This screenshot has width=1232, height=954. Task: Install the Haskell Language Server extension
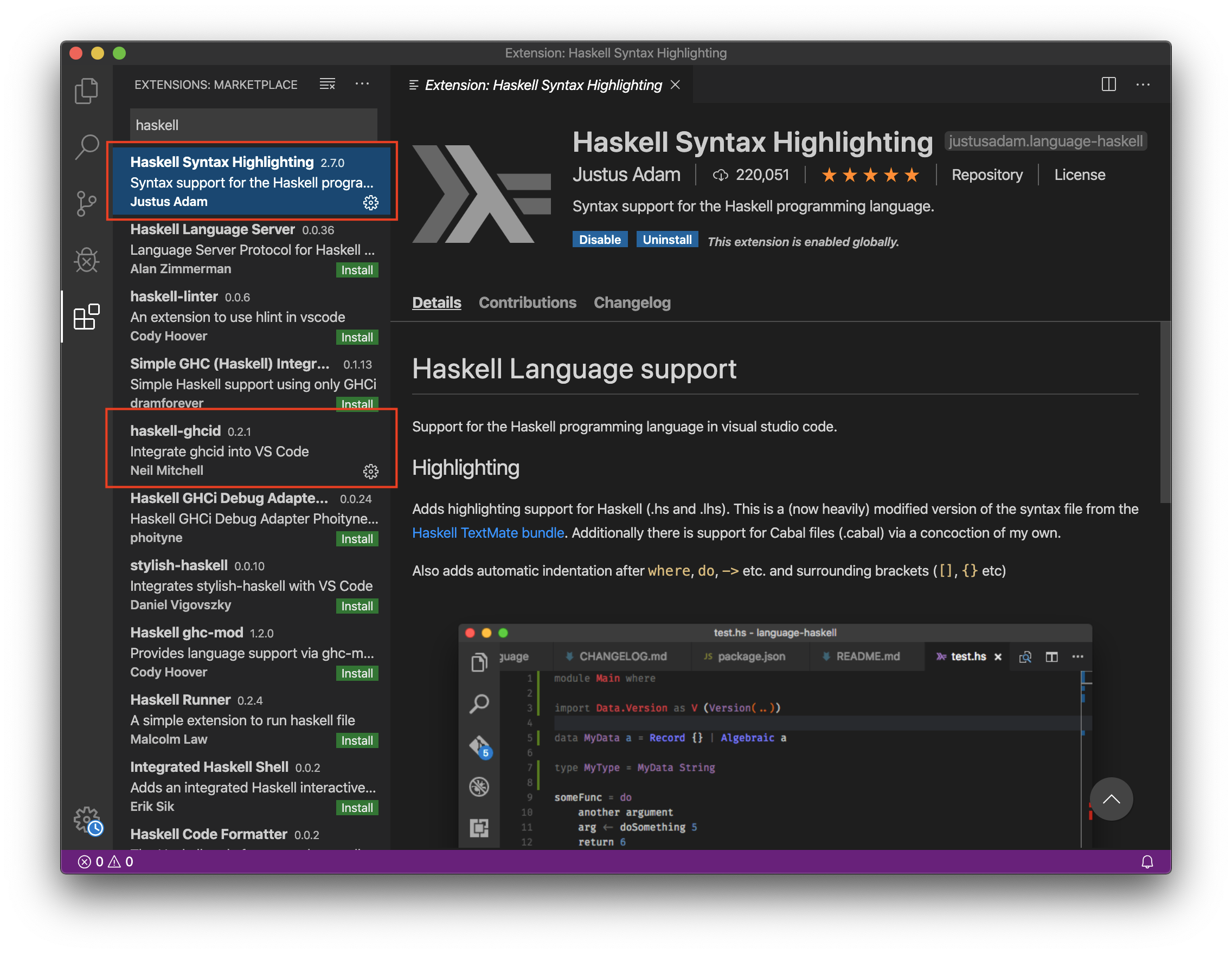(x=356, y=270)
